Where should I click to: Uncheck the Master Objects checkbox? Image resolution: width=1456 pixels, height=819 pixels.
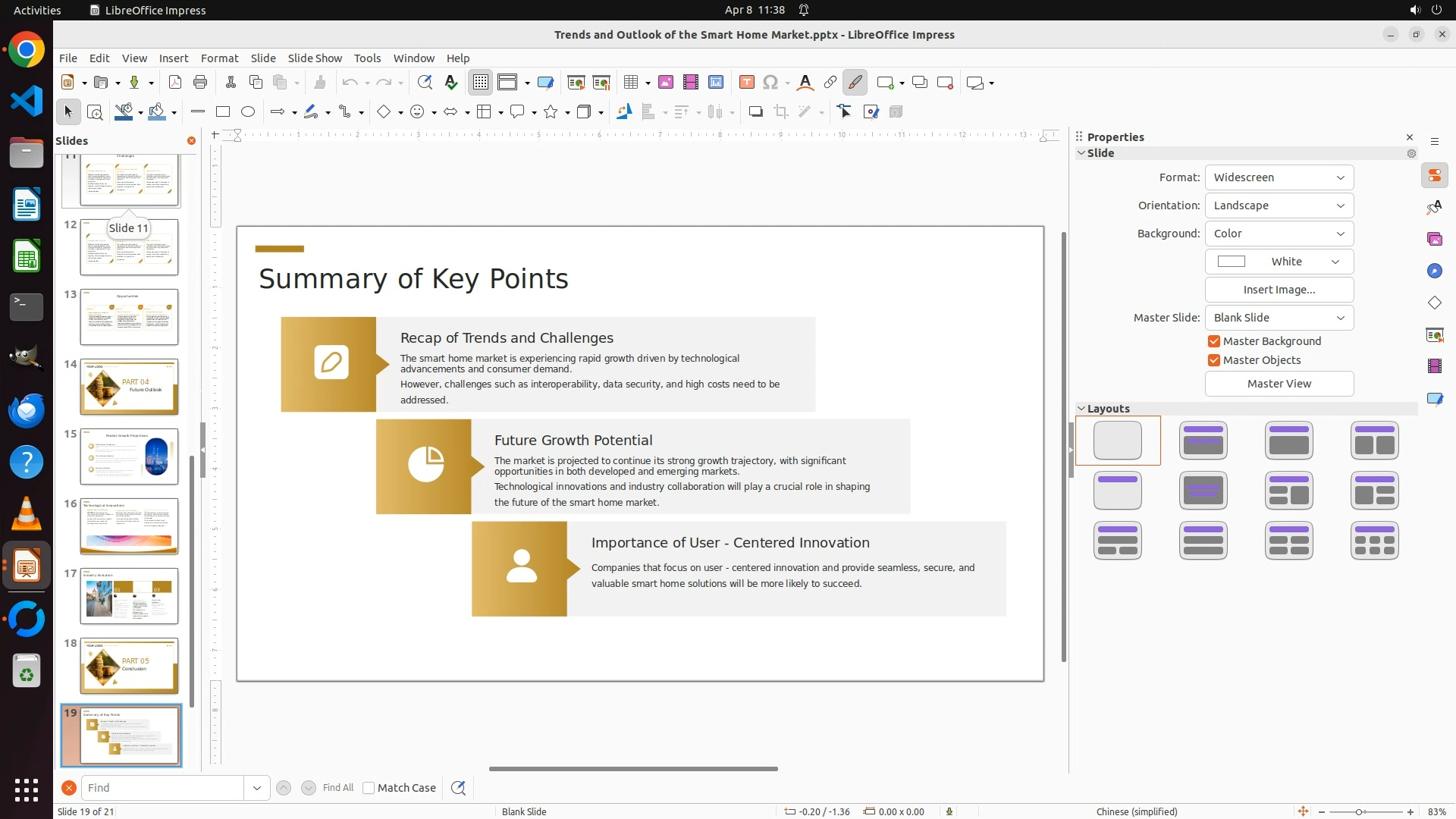click(1214, 360)
